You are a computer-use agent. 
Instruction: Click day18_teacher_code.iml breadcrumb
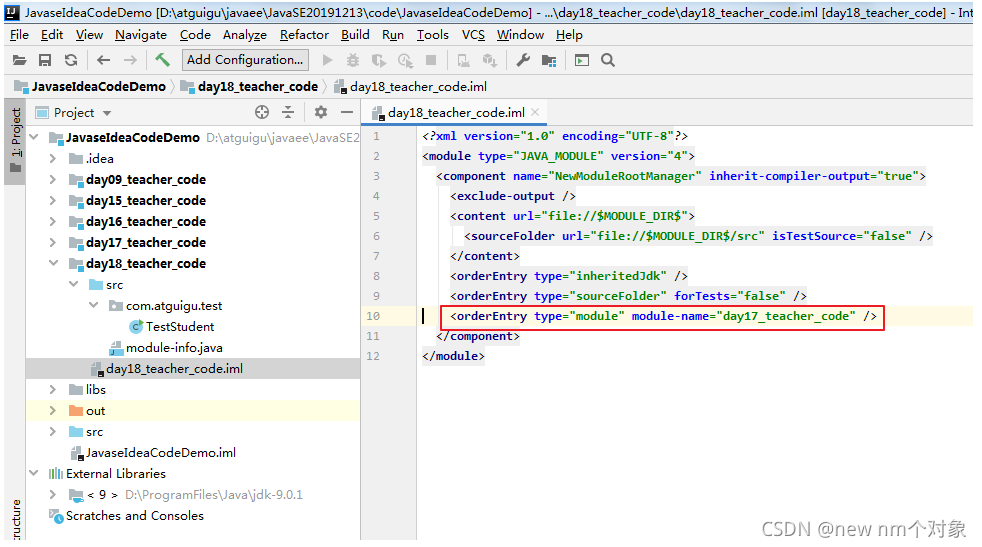(x=411, y=86)
